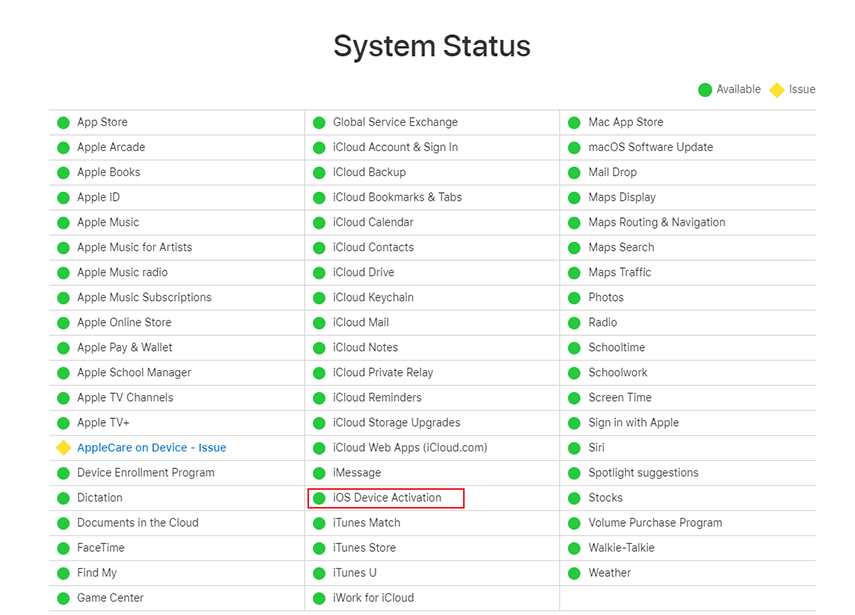Click the green status dot next to Siri
855x615 pixels.
(x=574, y=448)
